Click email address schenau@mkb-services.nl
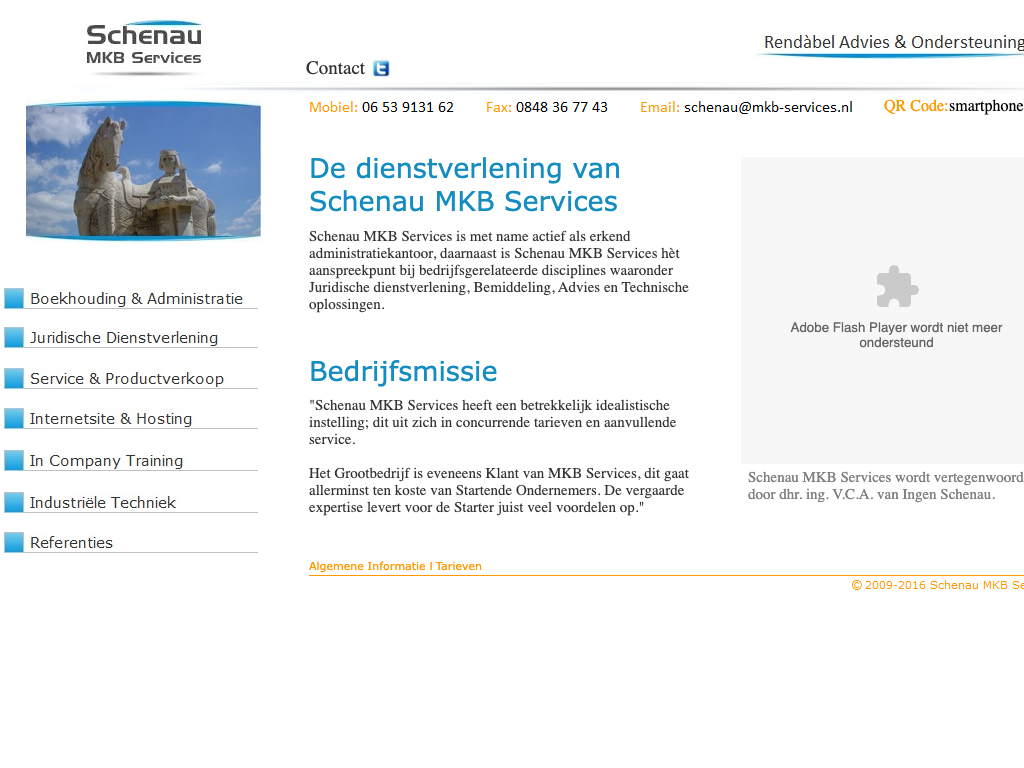The height and width of the screenshot is (768, 1024). point(768,107)
